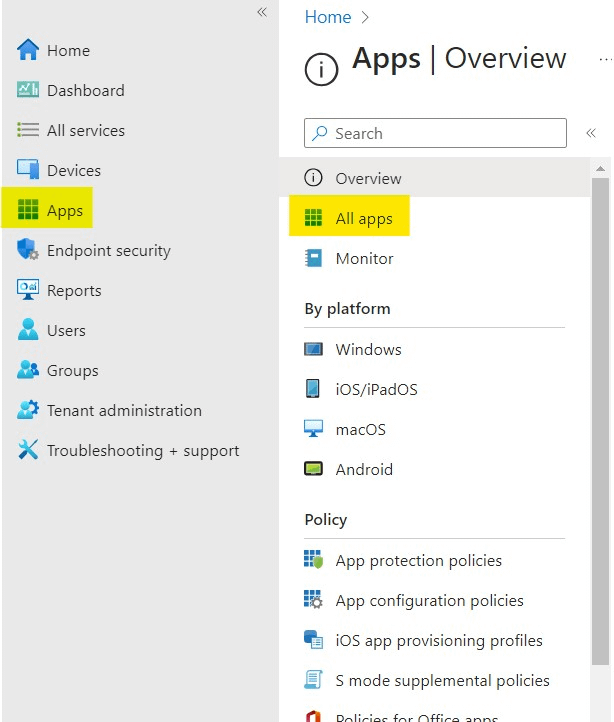Click the breadcrumb chevron after Home
The height and width of the screenshot is (722, 614).
(365, 17)
